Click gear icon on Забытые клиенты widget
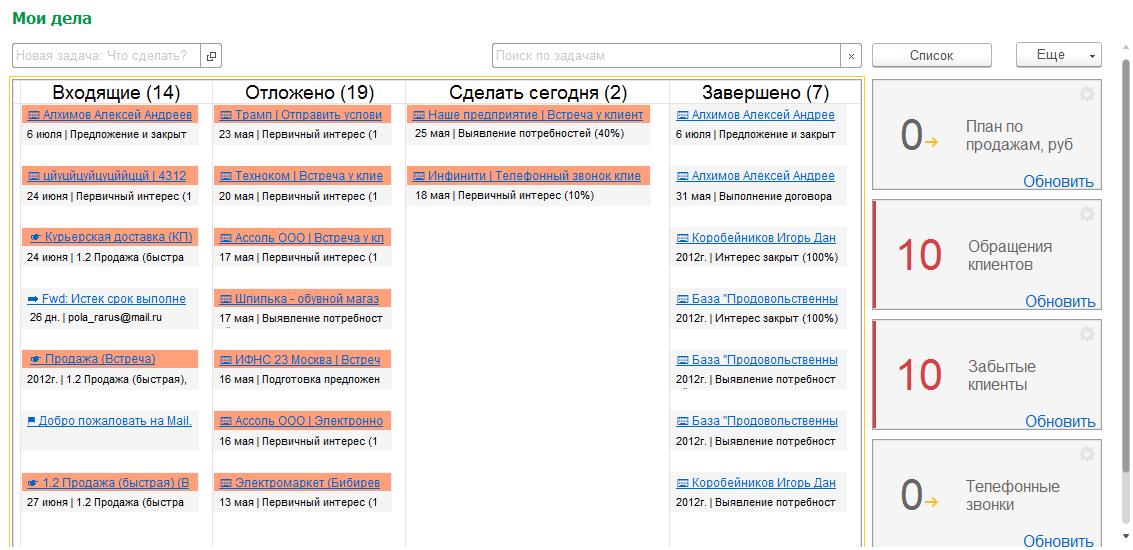The height and width of the screenshot is (550, 1133). pyautogui.click(x=1087, y=334)
